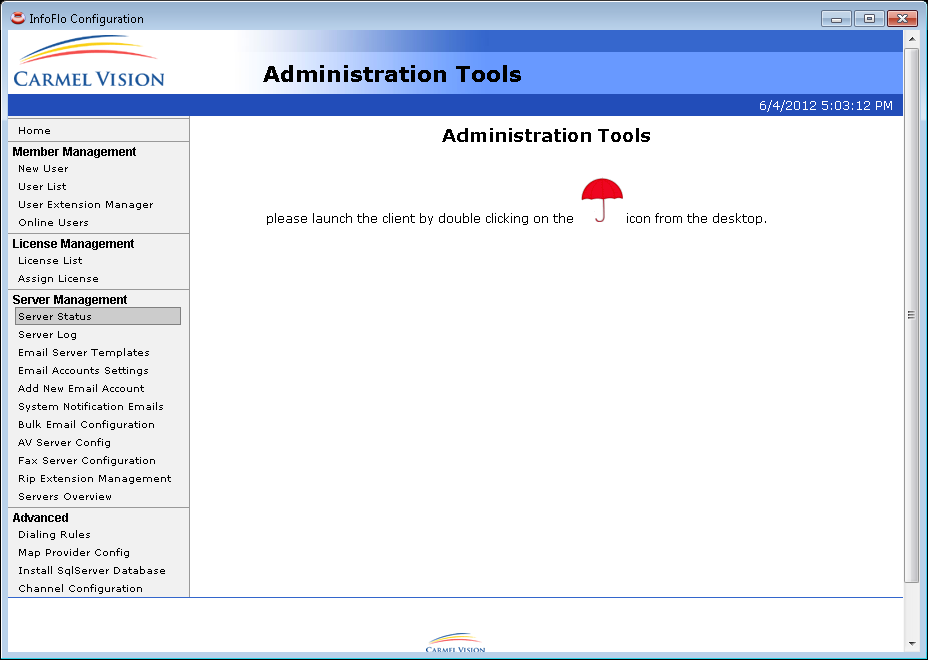Open User Extension Manager
Viewport: 928px width, 660px height.
coord(86,205)
